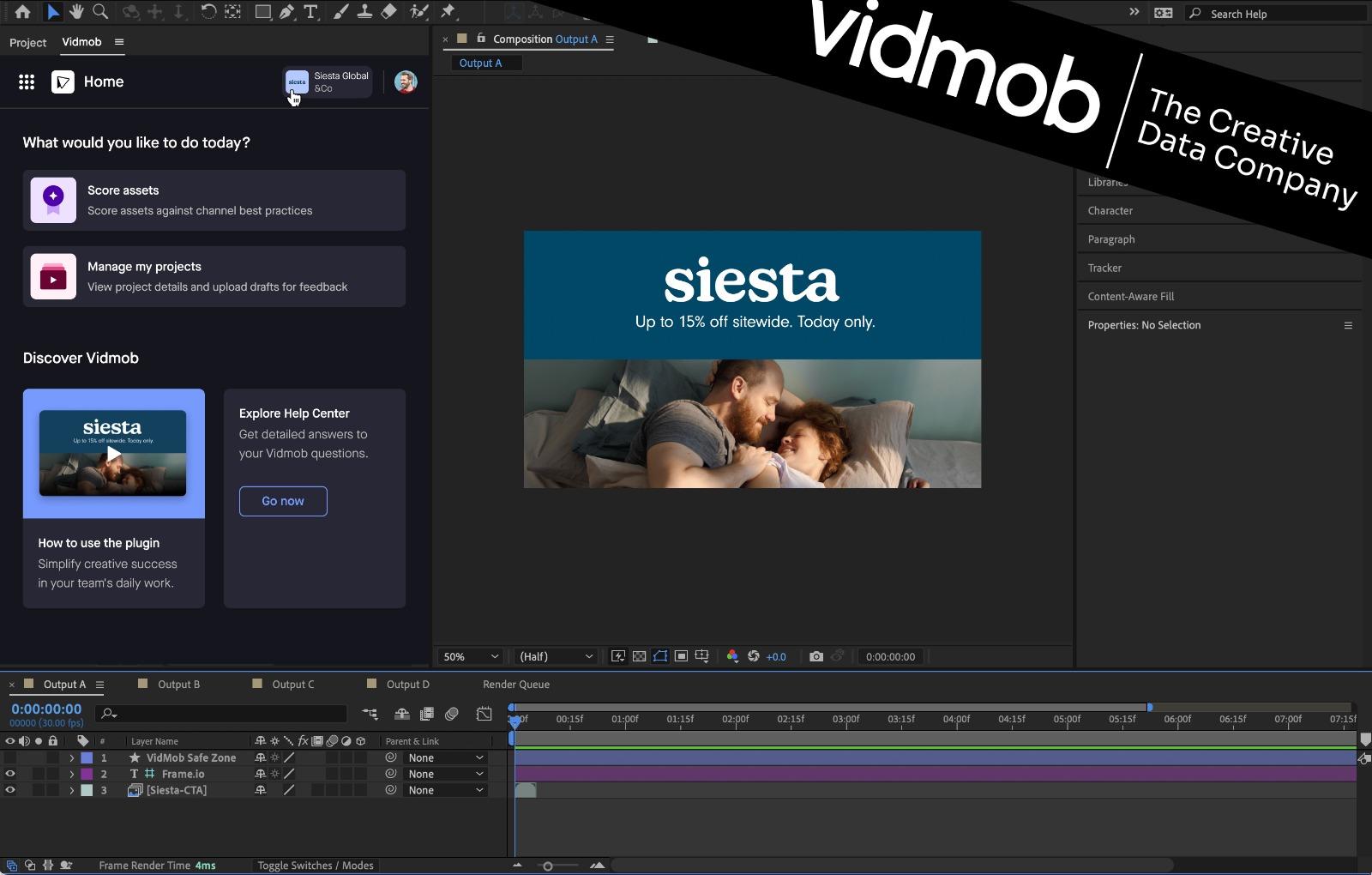Enable motion blur timeline switch
The width and height of the screenshot is (1372, 875).
(x=452, y=714)
